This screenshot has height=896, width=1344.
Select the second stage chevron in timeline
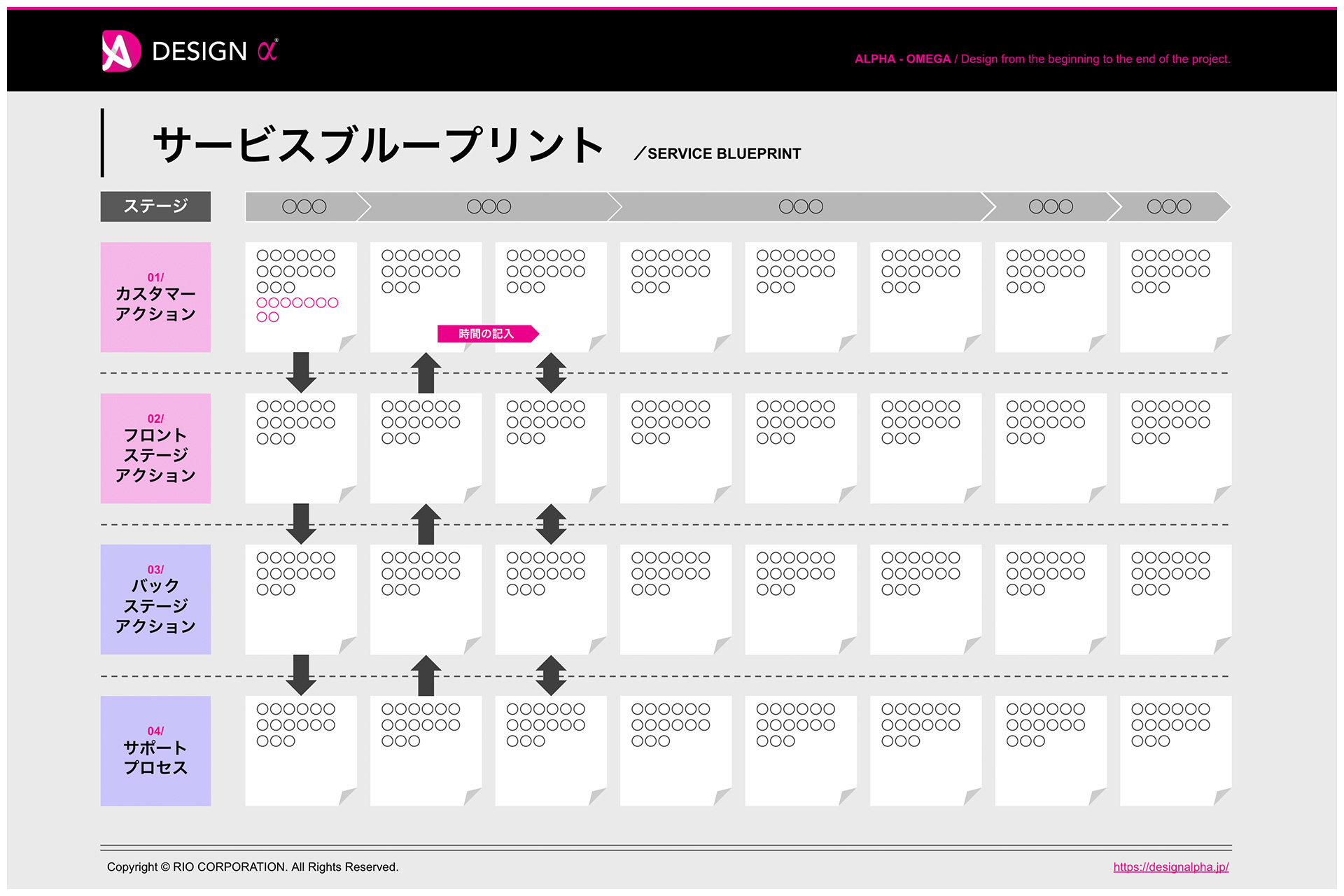point(489,206)
